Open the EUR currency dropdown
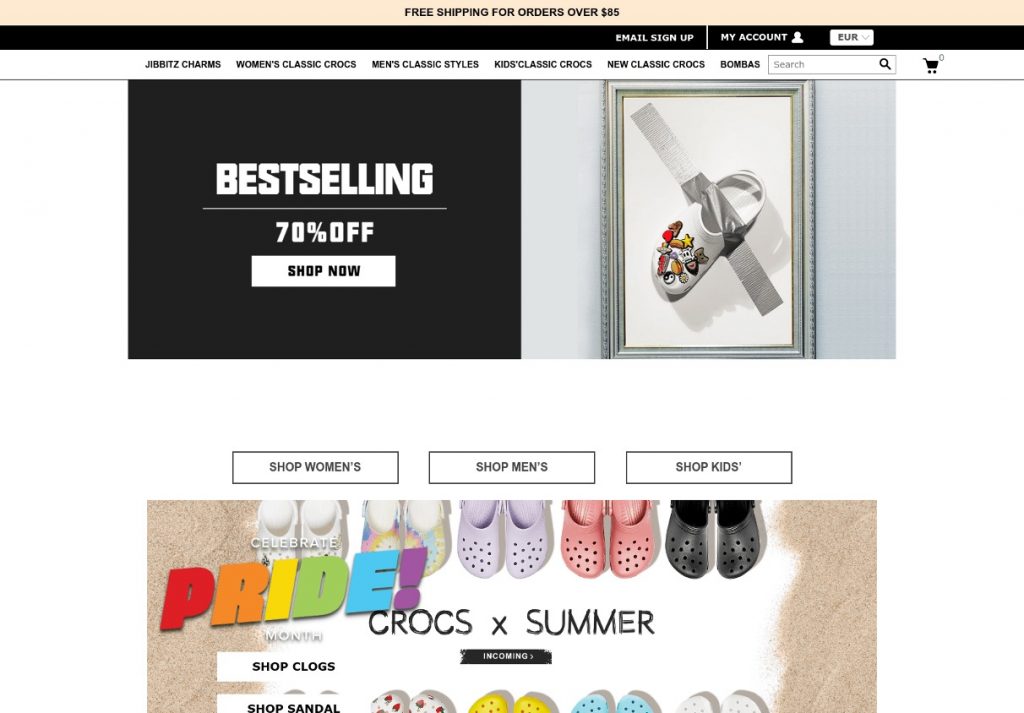The image size is (1024, 713). (852, 37)
